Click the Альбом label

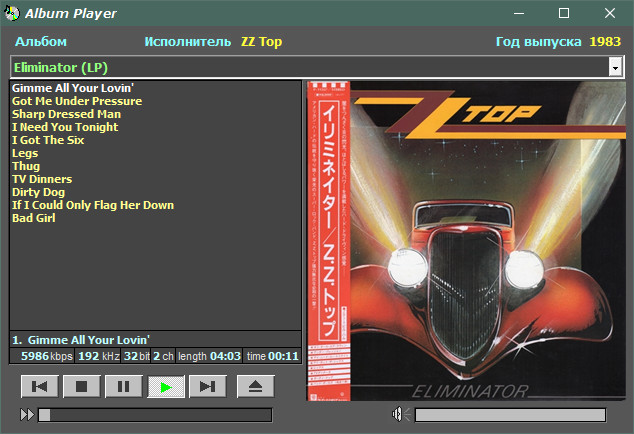pyautogui.click(x=41, y=41)
